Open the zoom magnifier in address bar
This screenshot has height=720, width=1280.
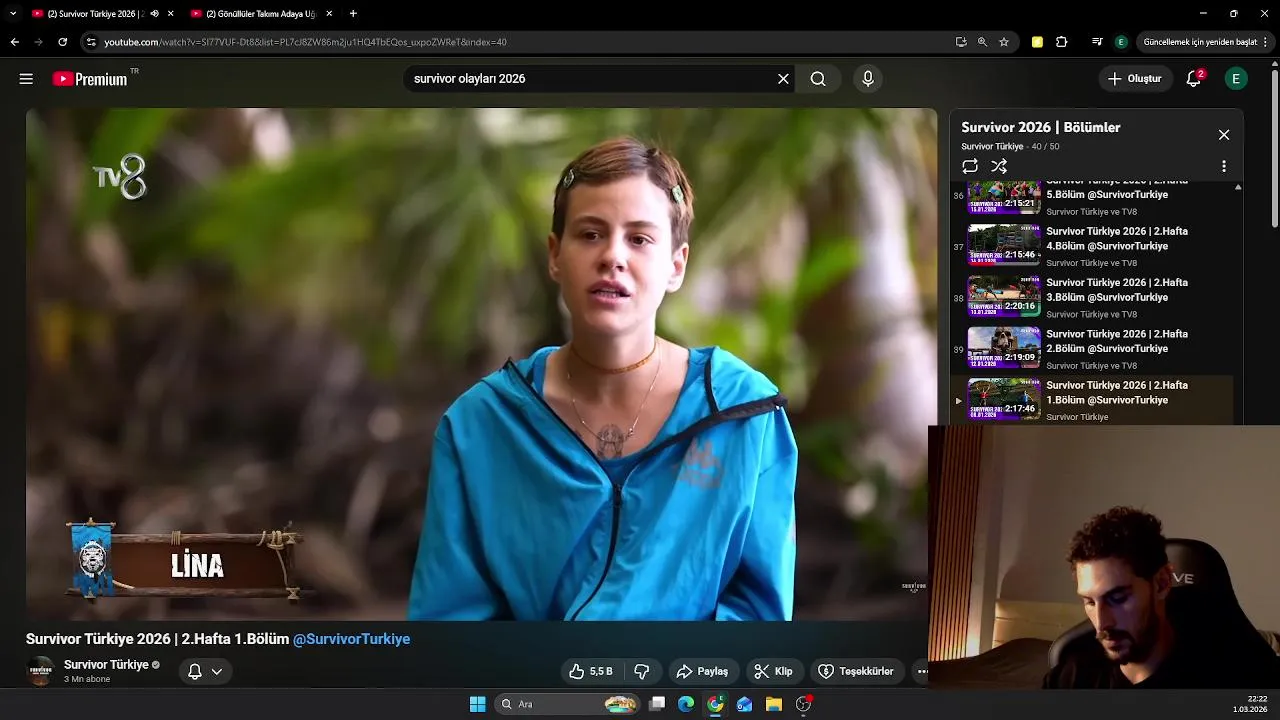[x=982, y=42]
